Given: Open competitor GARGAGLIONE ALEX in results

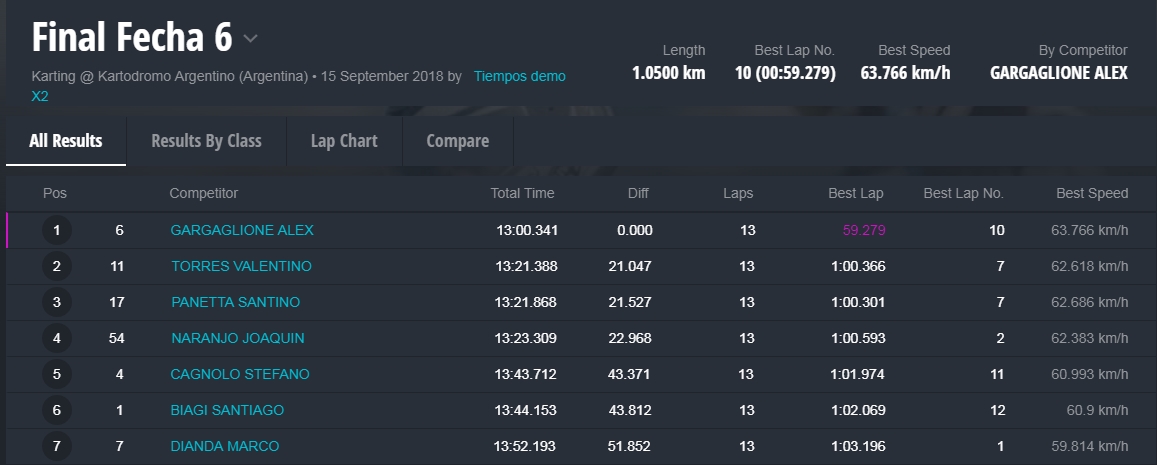Looking at the screenshot, I should [x=242, y=230].
